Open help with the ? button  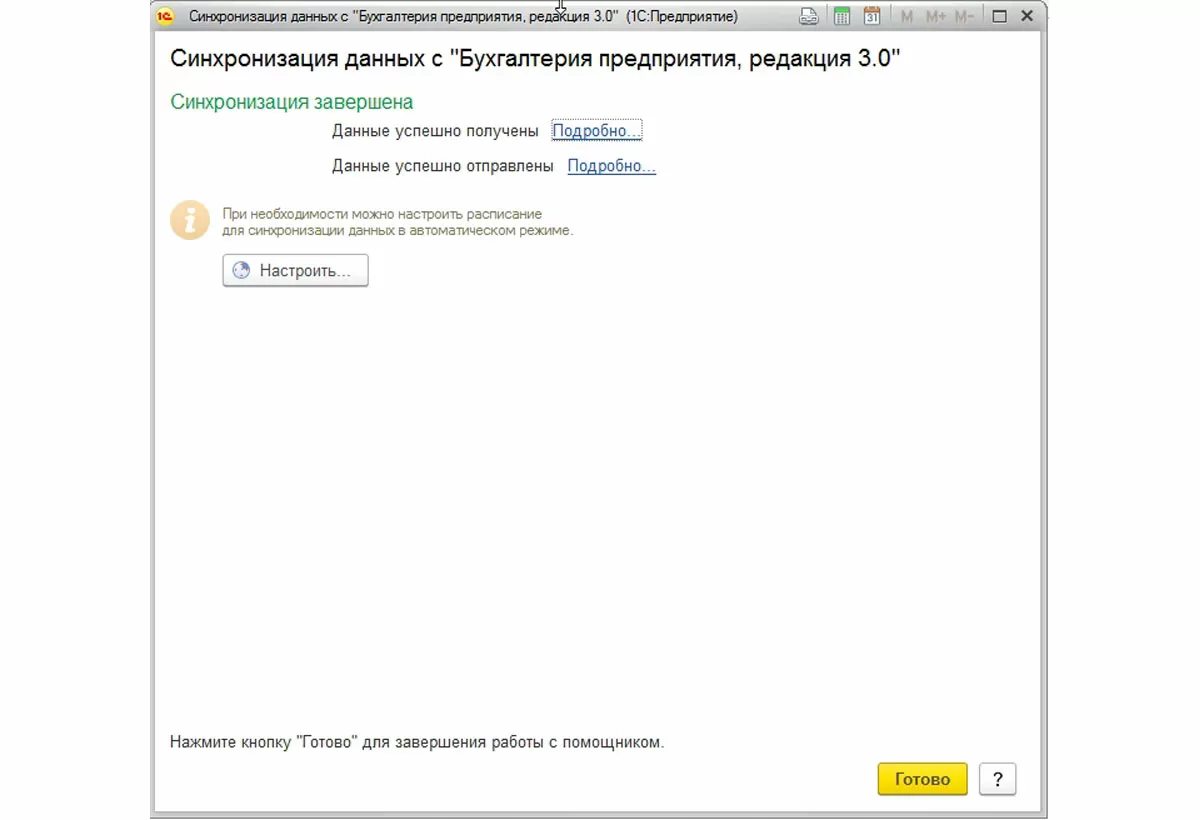pos(998,779)
